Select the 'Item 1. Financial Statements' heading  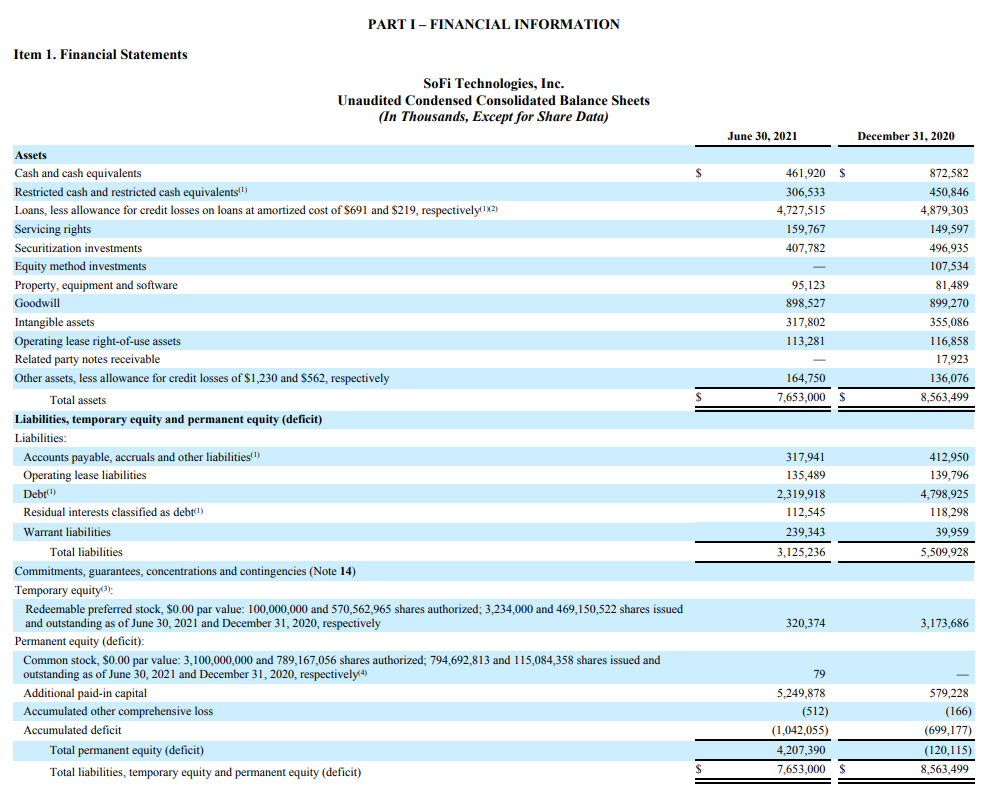pos(100,54)
